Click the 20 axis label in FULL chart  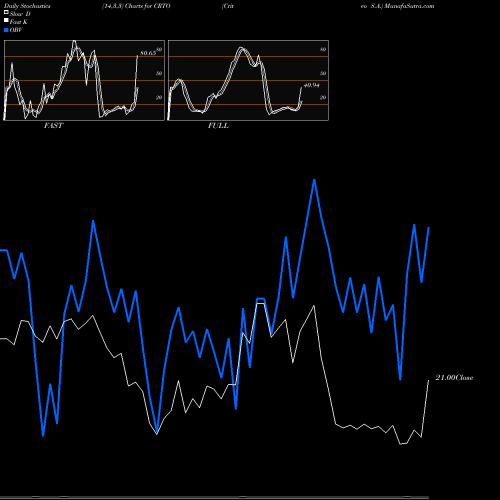point(323,97)
